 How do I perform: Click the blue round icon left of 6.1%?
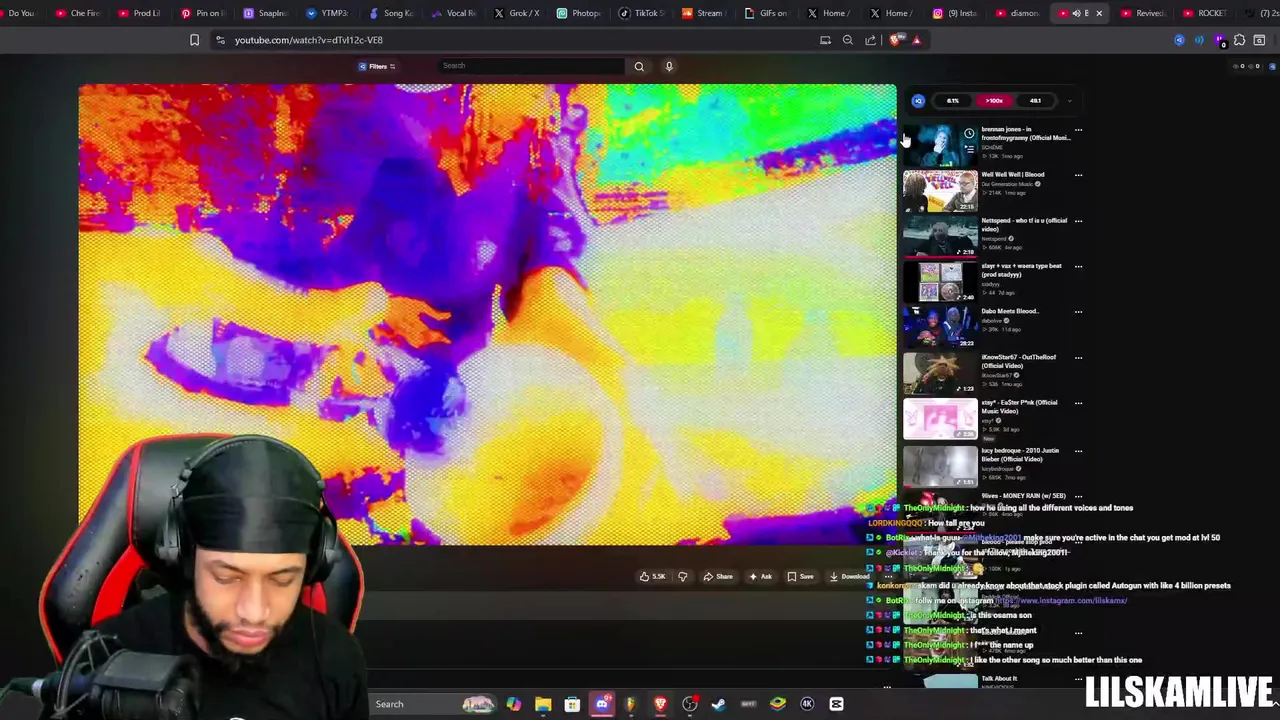coord(918,100)
